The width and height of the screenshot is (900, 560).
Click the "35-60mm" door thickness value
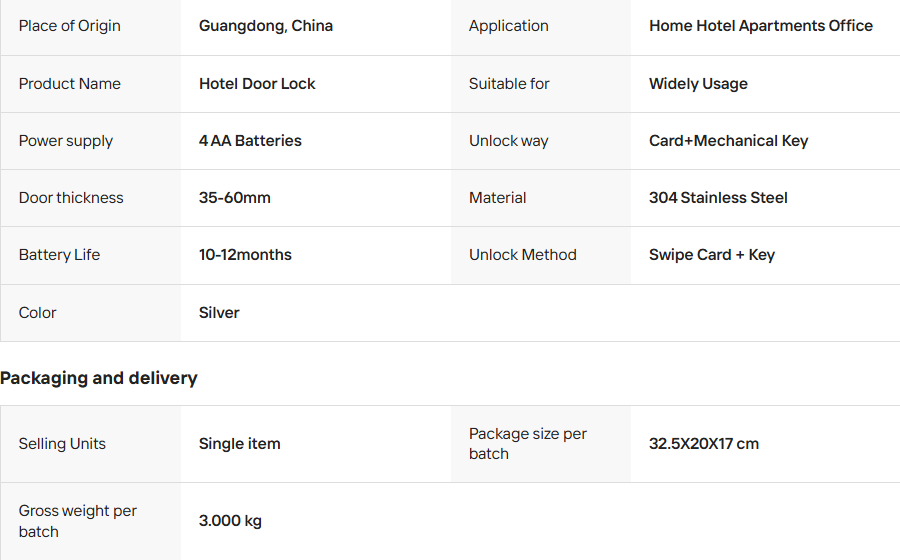(x=235, y=198)
